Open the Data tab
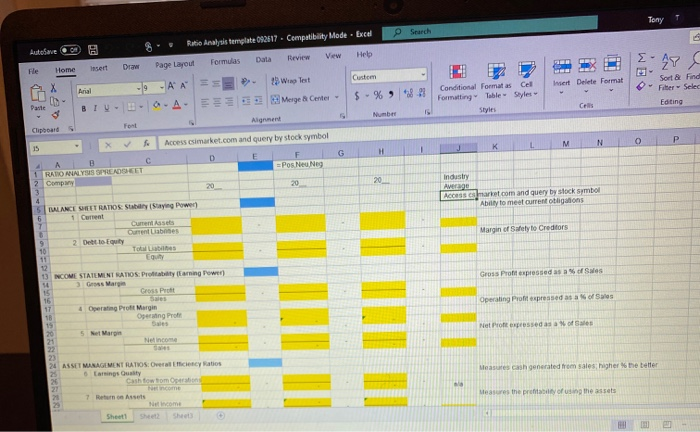The width and height of the screenshot is (700, 432). (x=263, y=59)
